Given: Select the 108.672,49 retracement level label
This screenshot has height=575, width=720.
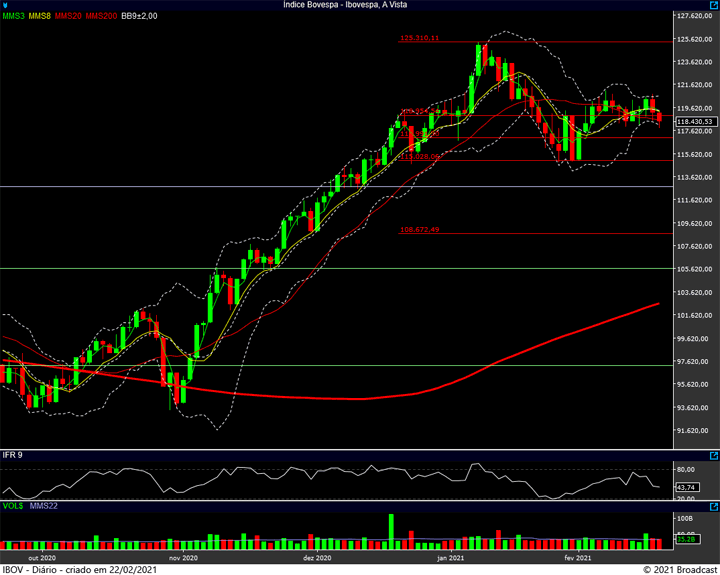Looking at the screenshot, I should [x=419, y=229].
